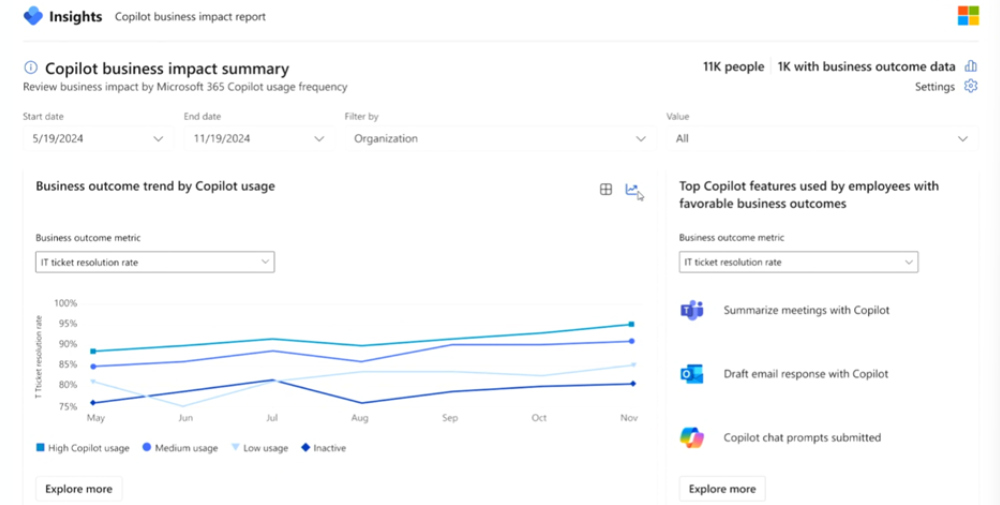The height and width of the screenshot is (505, 1000).
Task: Click the Aug label on x-axis
Action: [360, 418]
